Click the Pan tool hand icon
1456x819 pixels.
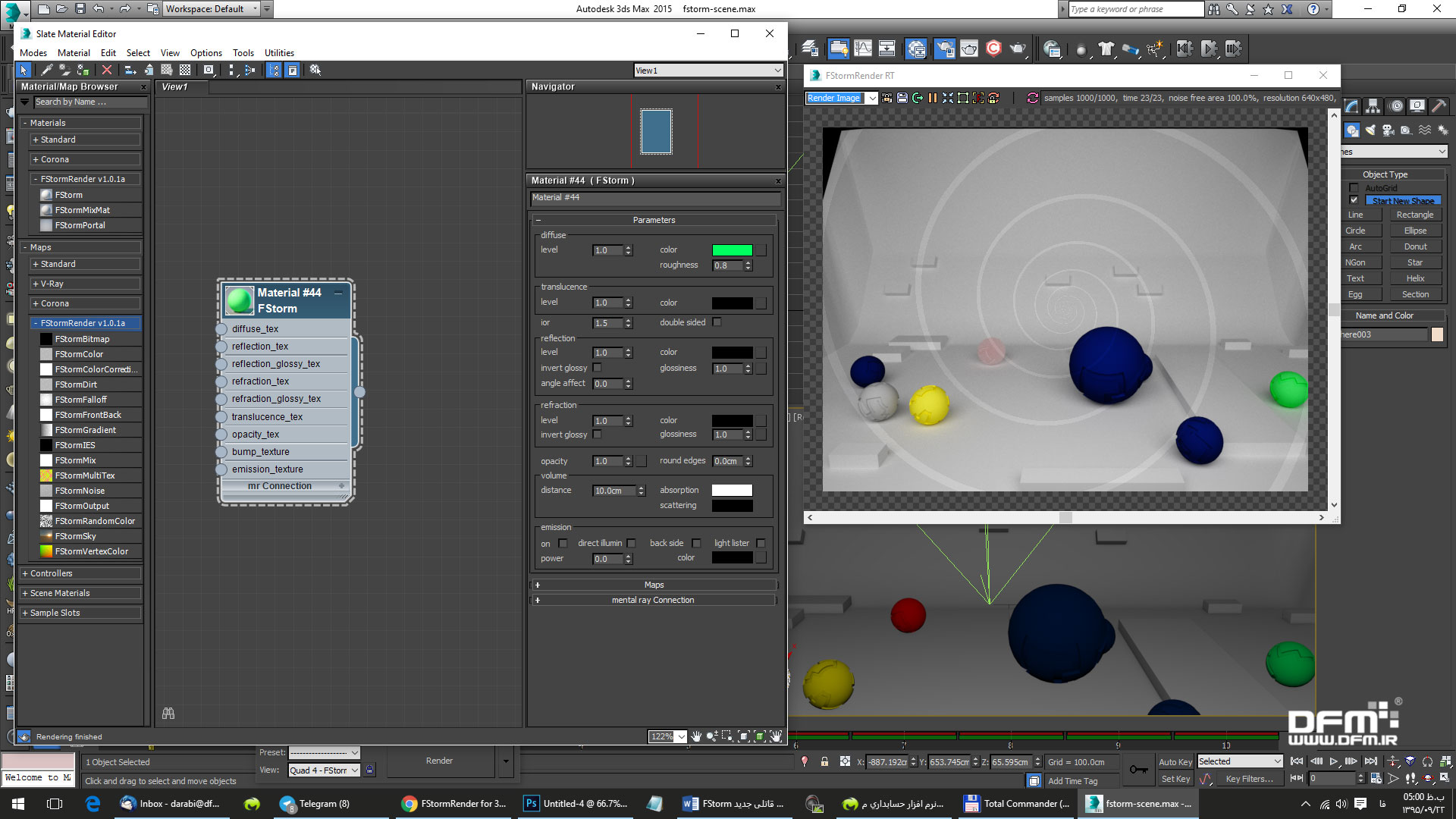[695, 736]
